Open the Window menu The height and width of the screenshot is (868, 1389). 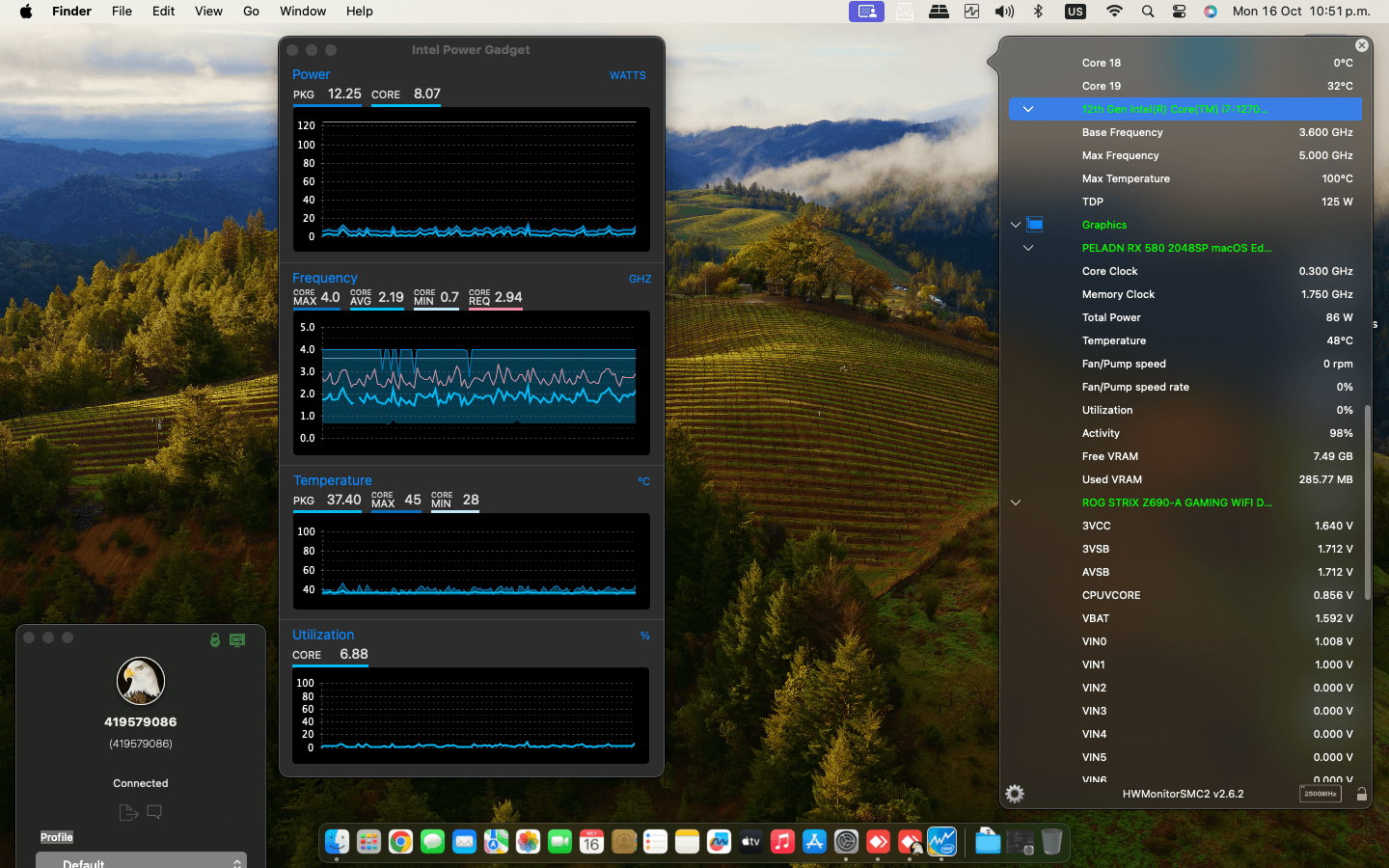coord(303,12)
